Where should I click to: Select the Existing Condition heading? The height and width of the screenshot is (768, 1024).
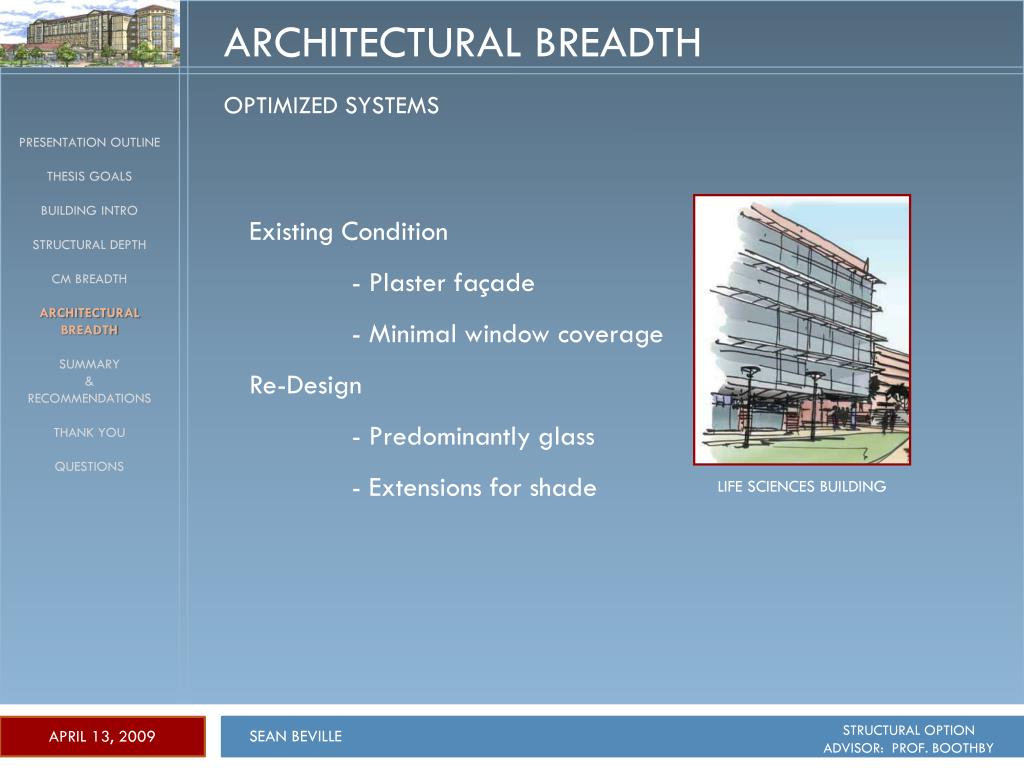(x=349, y=232)
